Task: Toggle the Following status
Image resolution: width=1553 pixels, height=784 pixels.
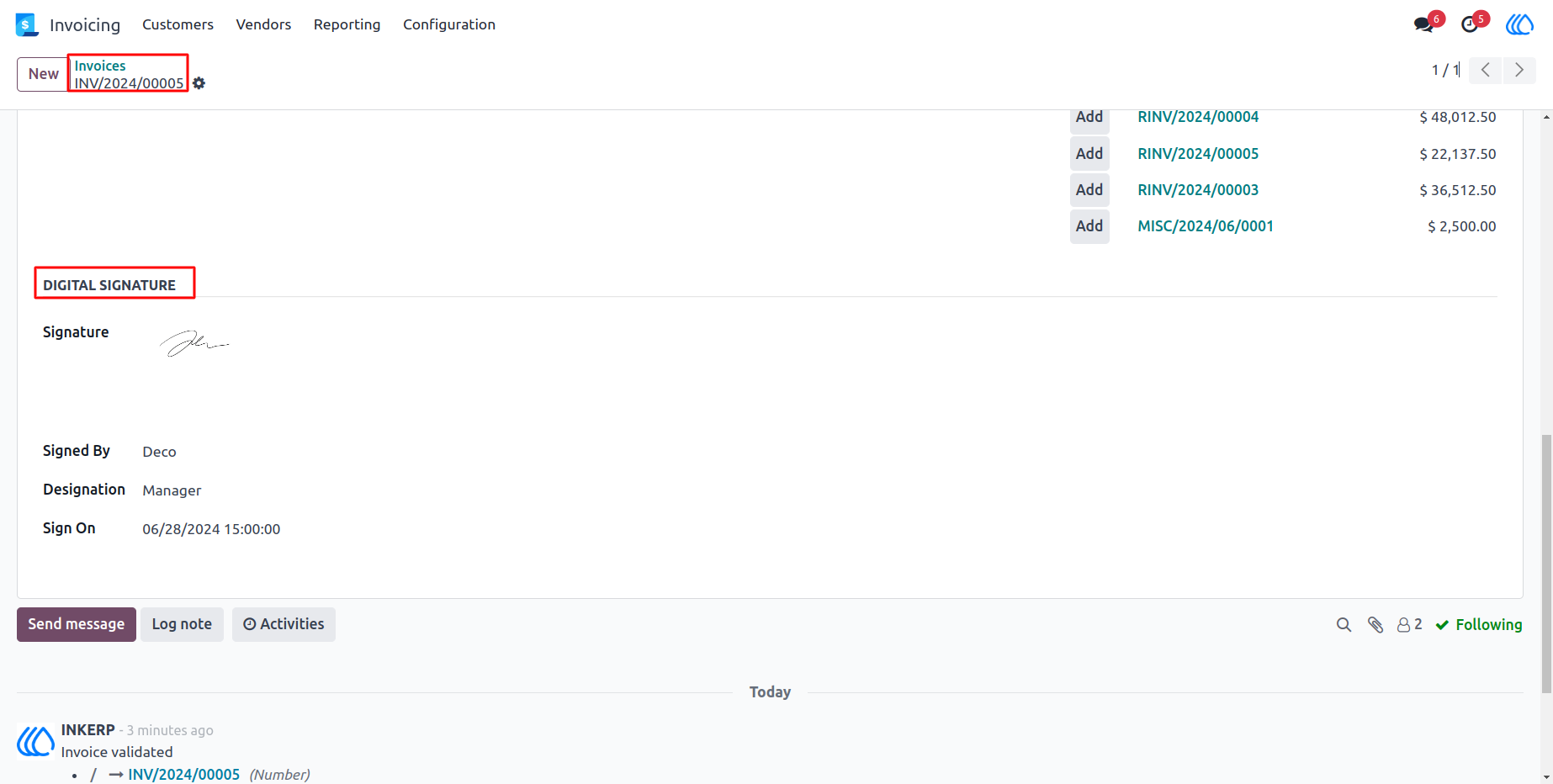Action: 1479,624
